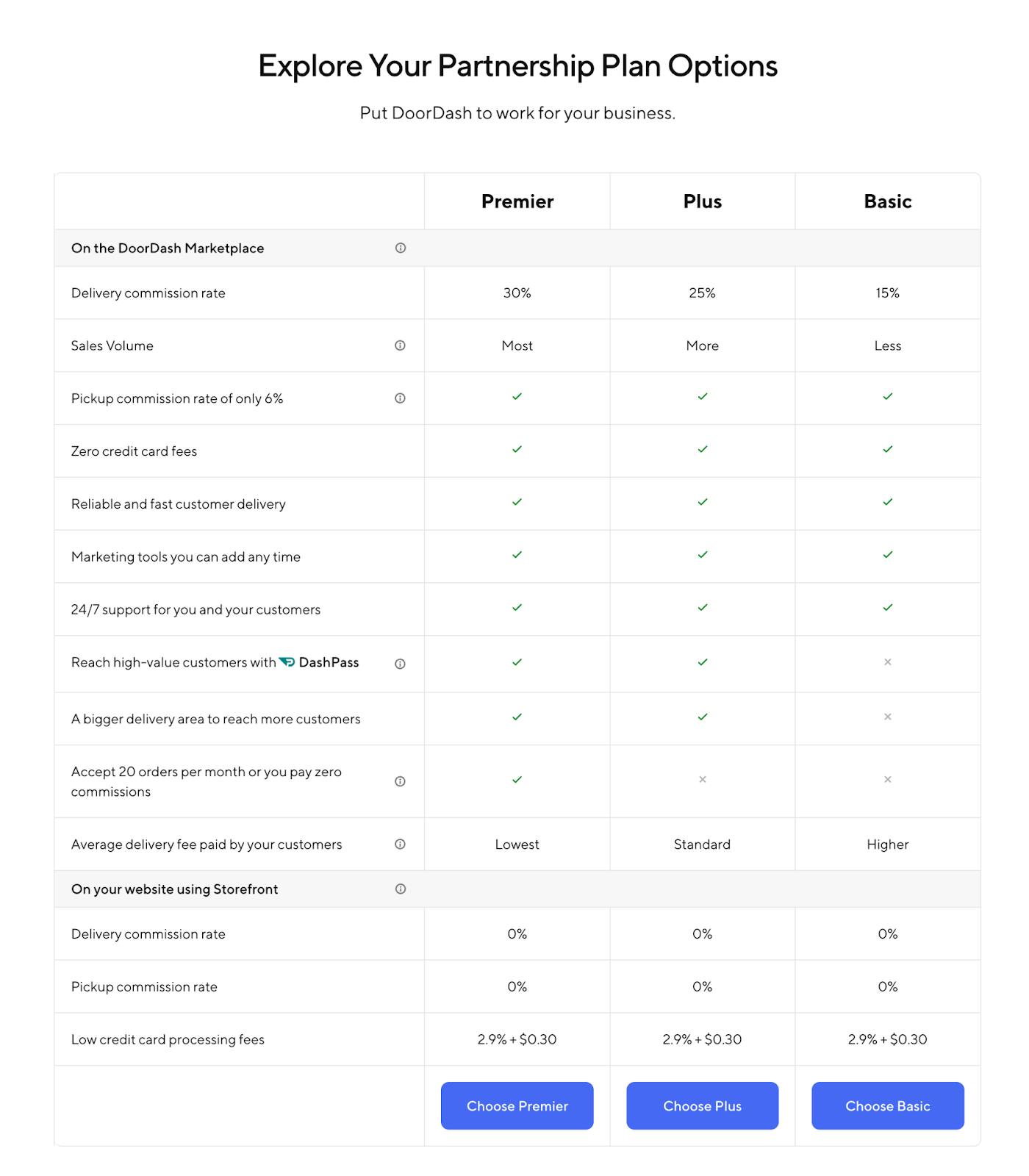Click Basic X mark in DashPass row
Screen dimensions: 1029x1176
coord(887,662)
